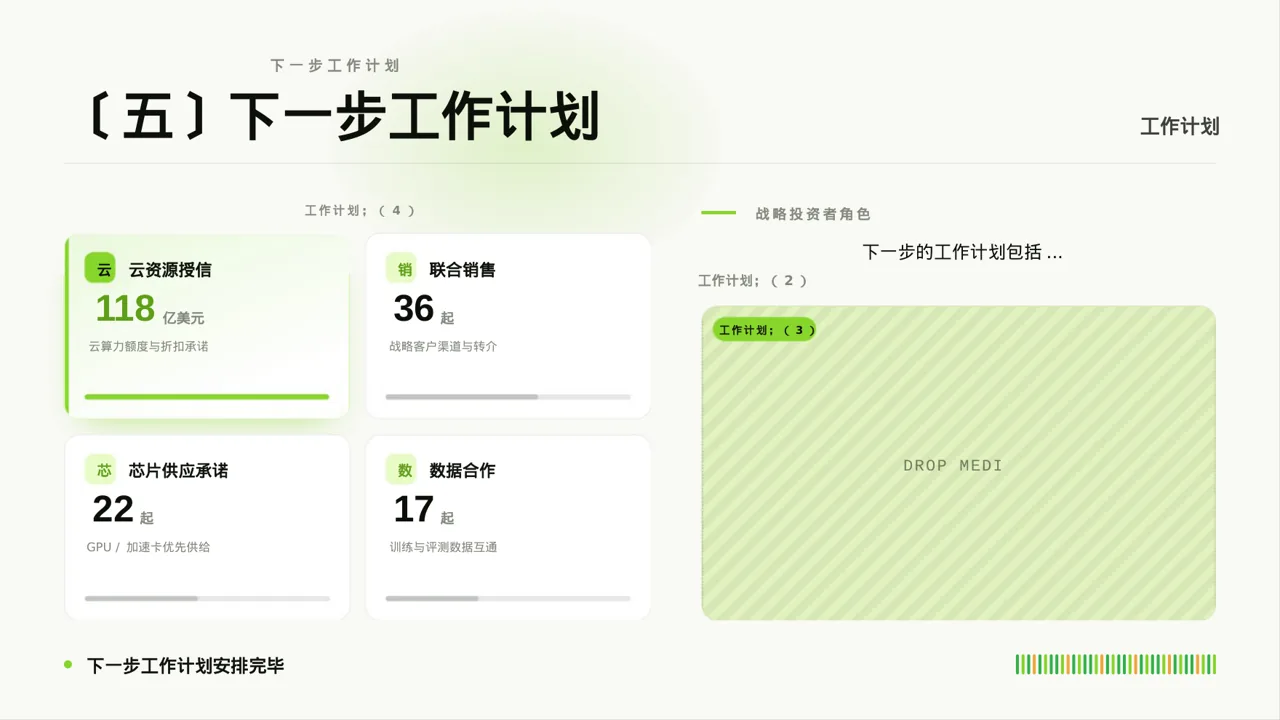Click the 数据合作 progress bar
This screenshot has width=1280, height=720.
tap(508, 599)
